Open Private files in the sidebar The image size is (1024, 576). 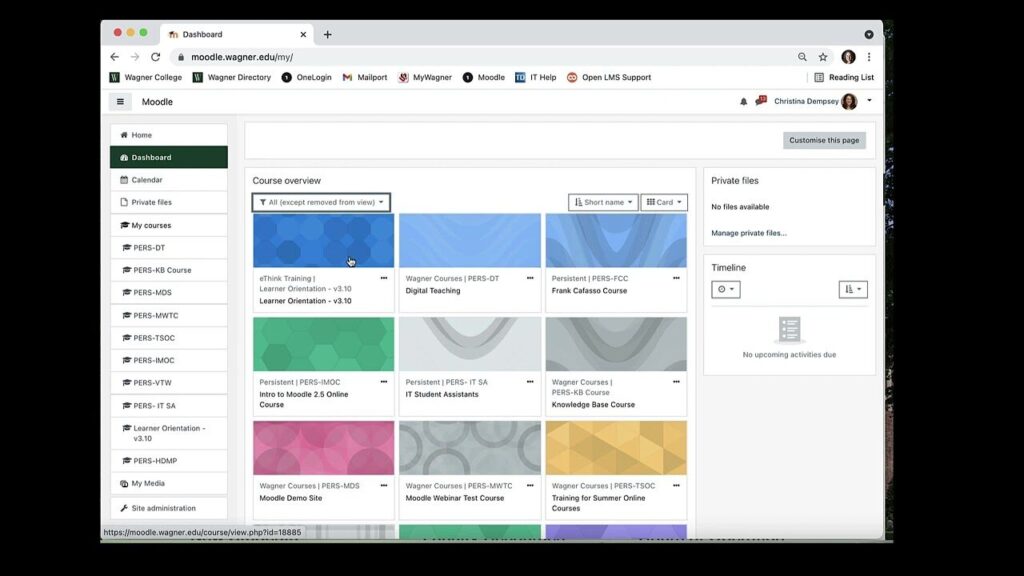coord(148,202)
